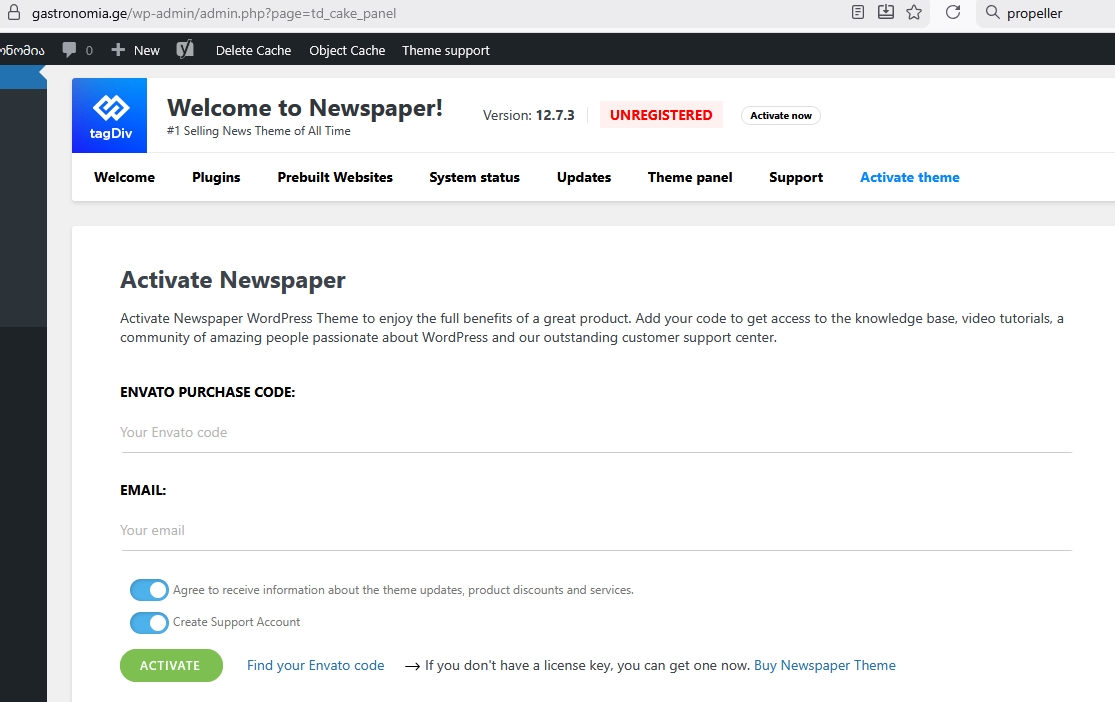Open Buy Newspaper Theme link
This screenshot has width=1115, height=702.
(x=825, y=665)
